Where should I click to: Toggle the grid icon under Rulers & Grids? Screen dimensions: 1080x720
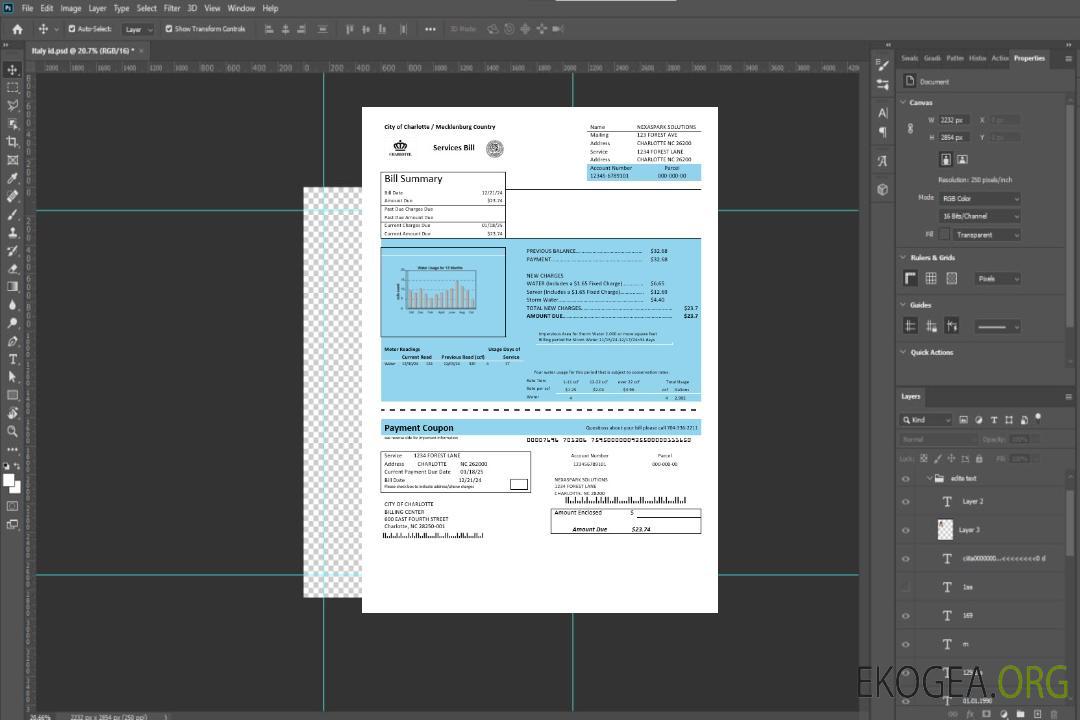(x=931, y=278)
